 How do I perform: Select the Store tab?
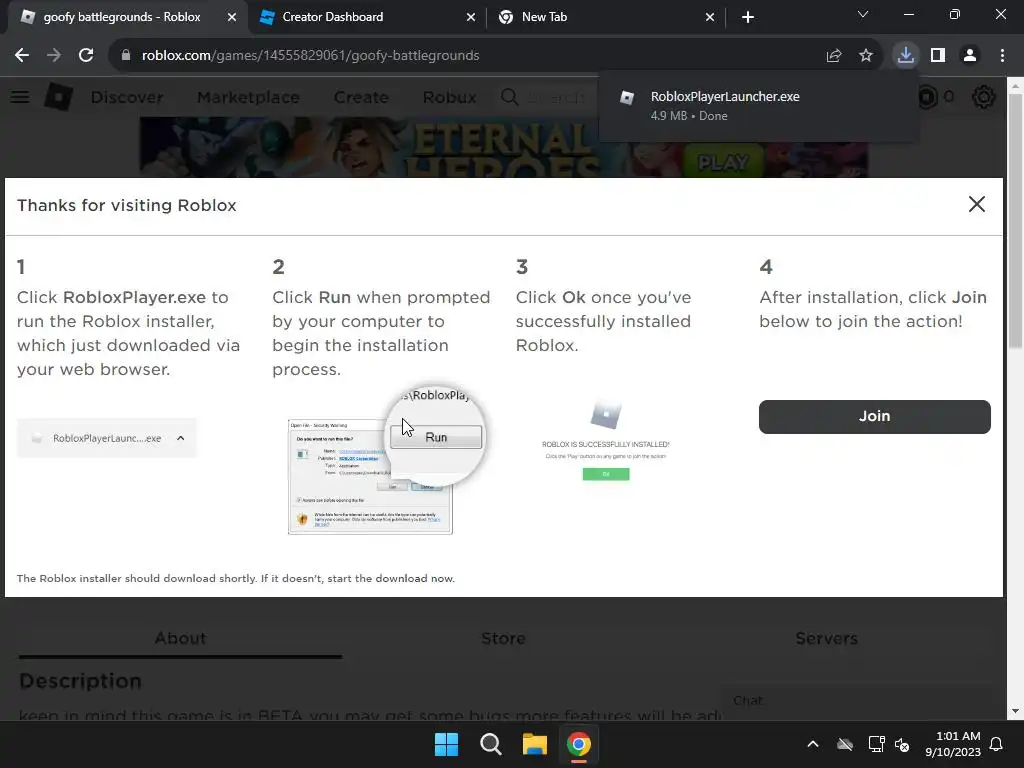504,638
